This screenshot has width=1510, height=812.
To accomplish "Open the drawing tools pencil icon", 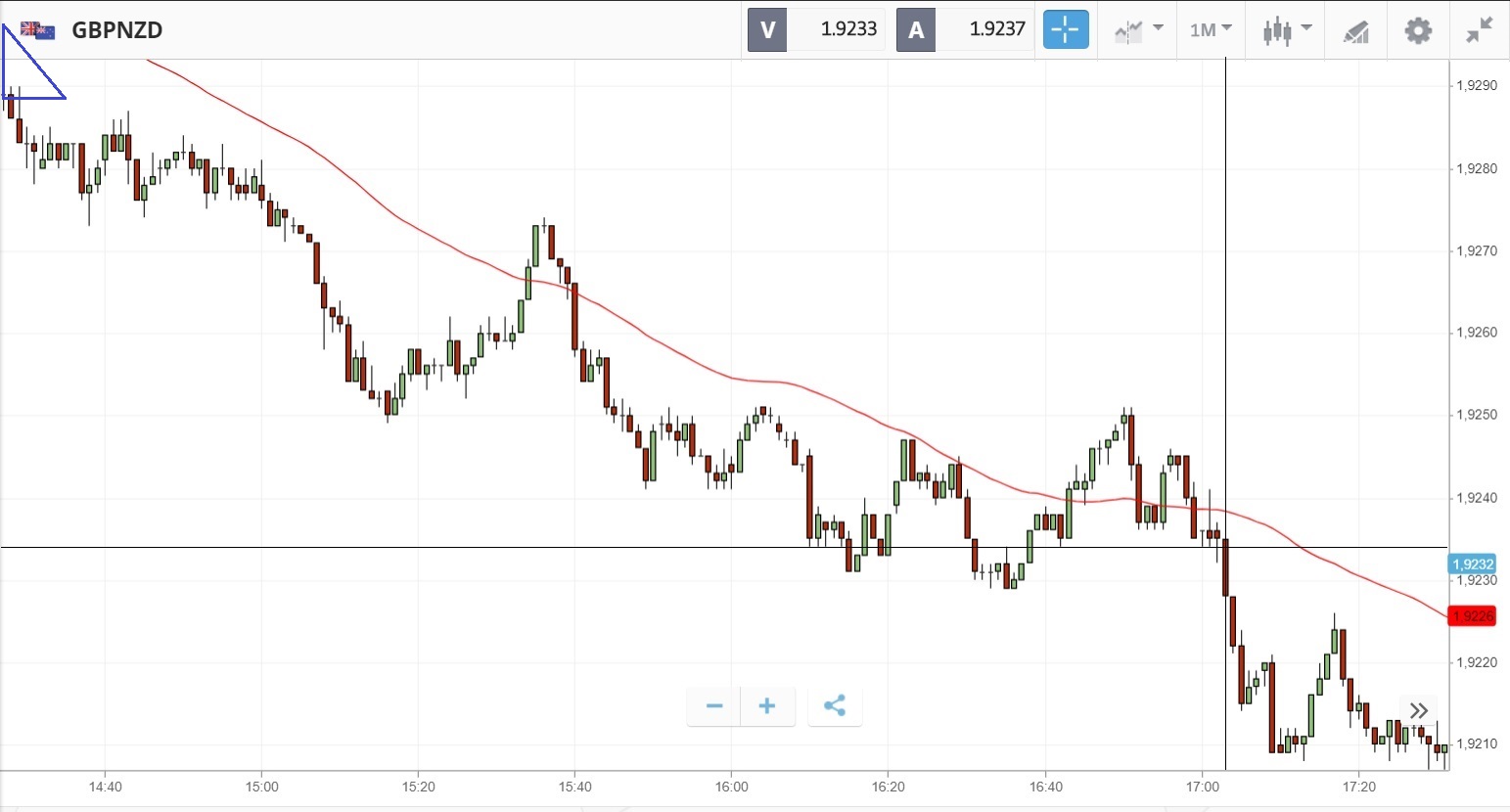I will pos(1355,30).
